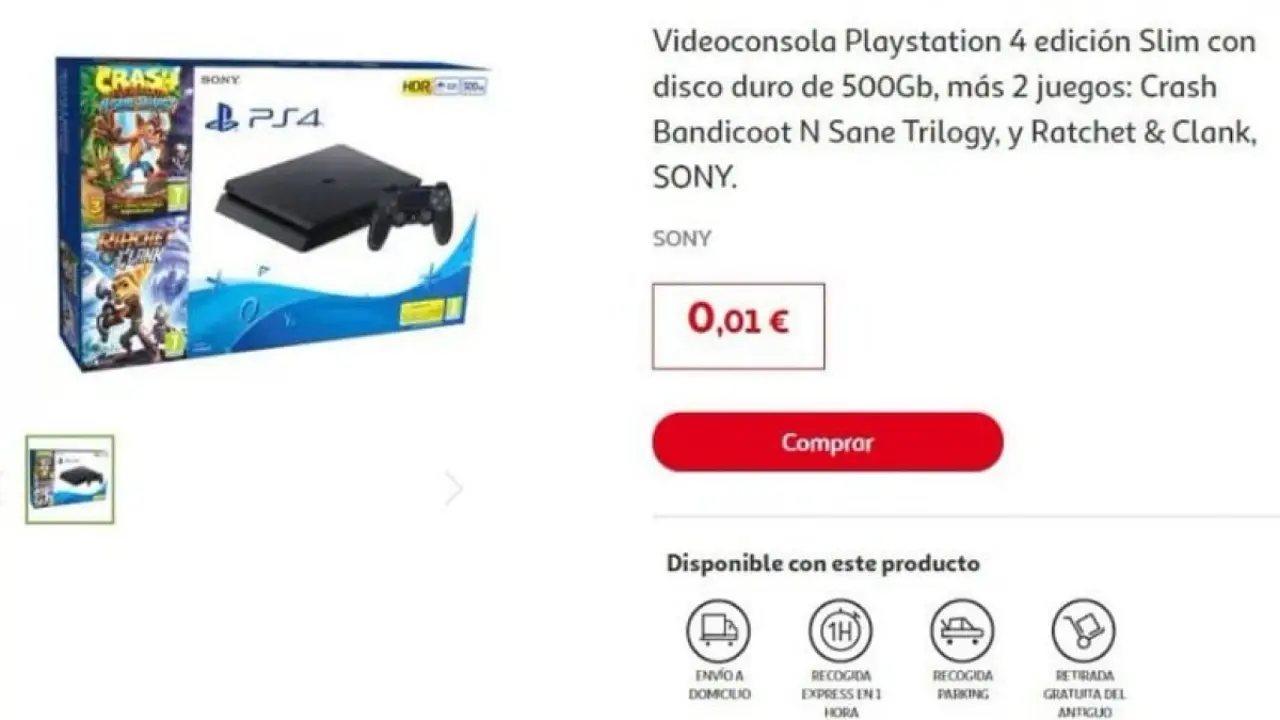The width and height of the screenshot is (1280, 720).
Task: Click the 0,01 € price box
Action: point(739,326)
